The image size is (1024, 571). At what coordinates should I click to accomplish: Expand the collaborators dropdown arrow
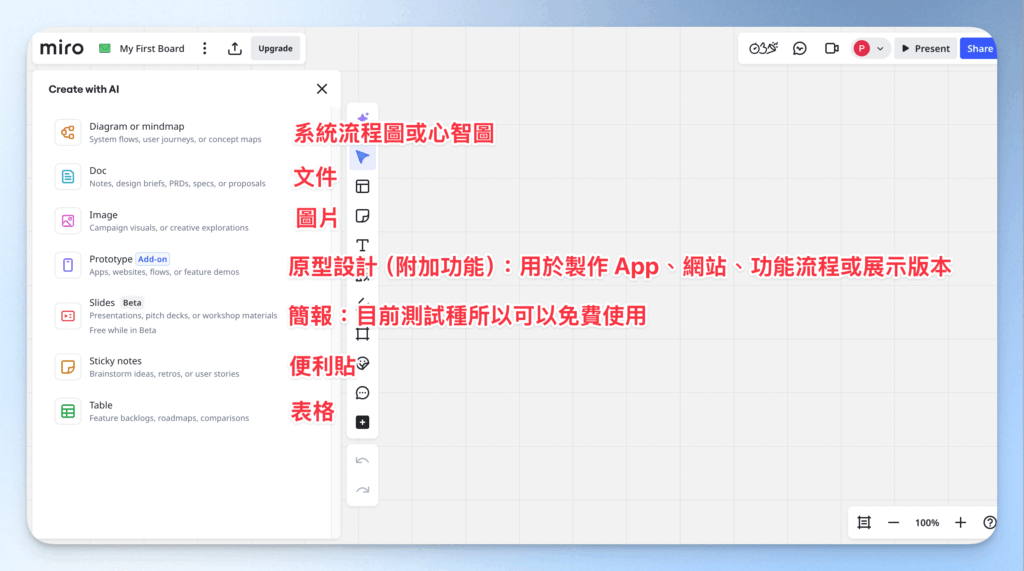click(x=880, y=49)
